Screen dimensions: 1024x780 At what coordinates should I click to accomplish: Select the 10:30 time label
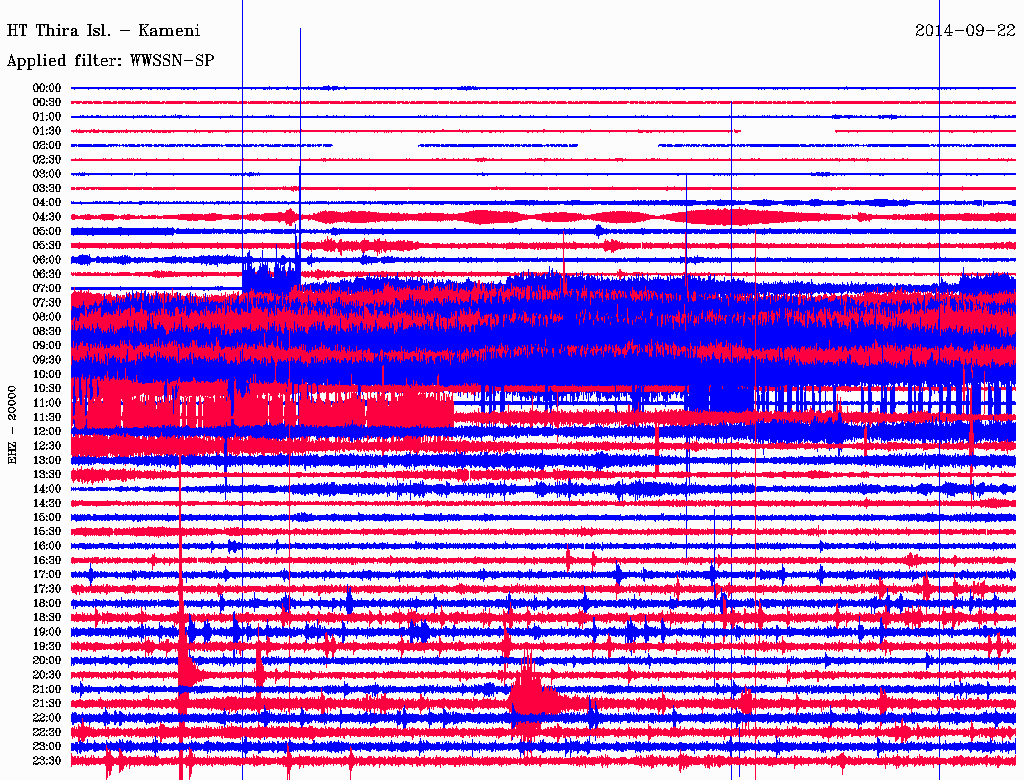point(47,388)
